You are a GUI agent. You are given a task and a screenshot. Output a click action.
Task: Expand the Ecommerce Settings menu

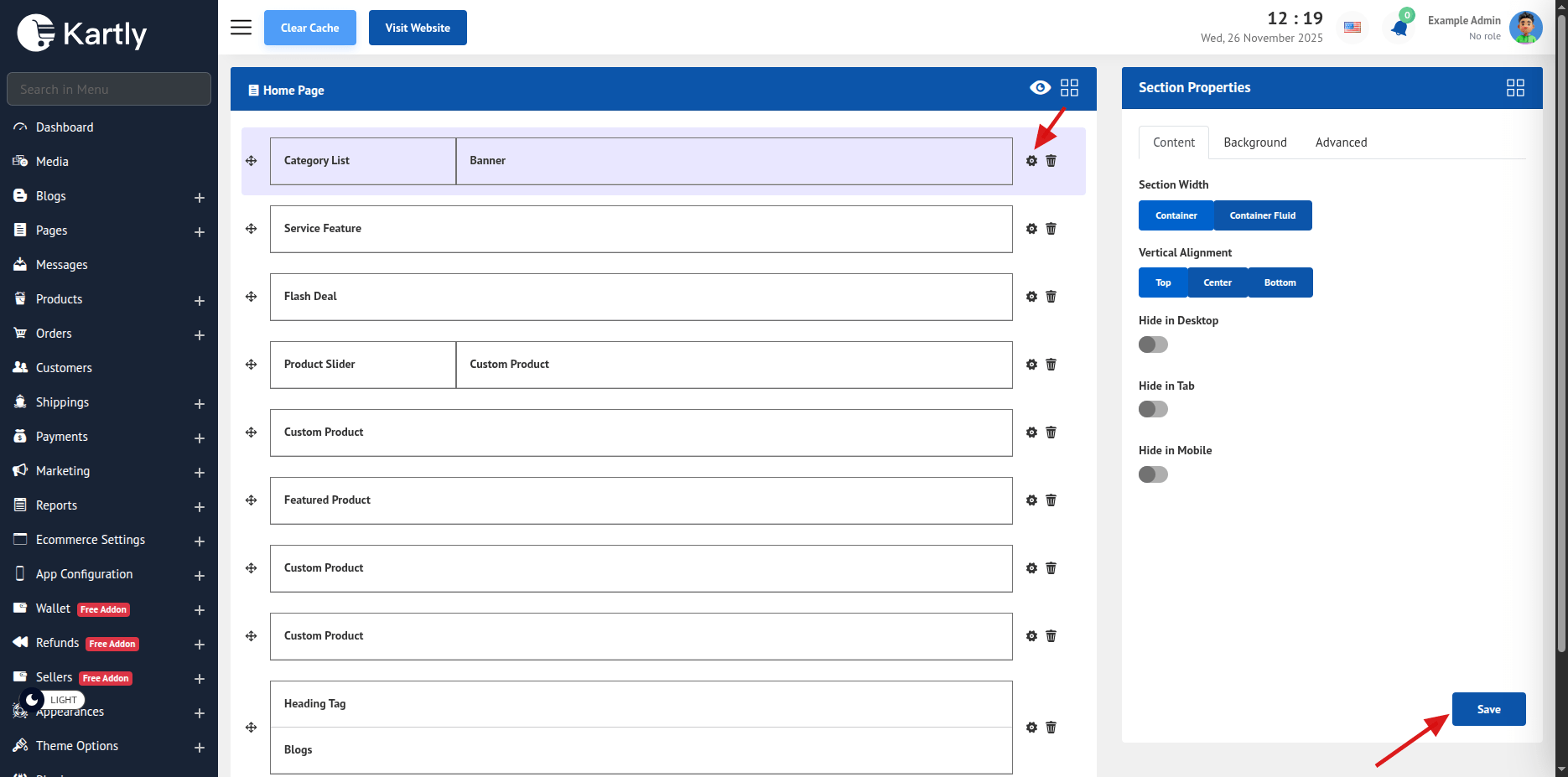click(200, 541)
